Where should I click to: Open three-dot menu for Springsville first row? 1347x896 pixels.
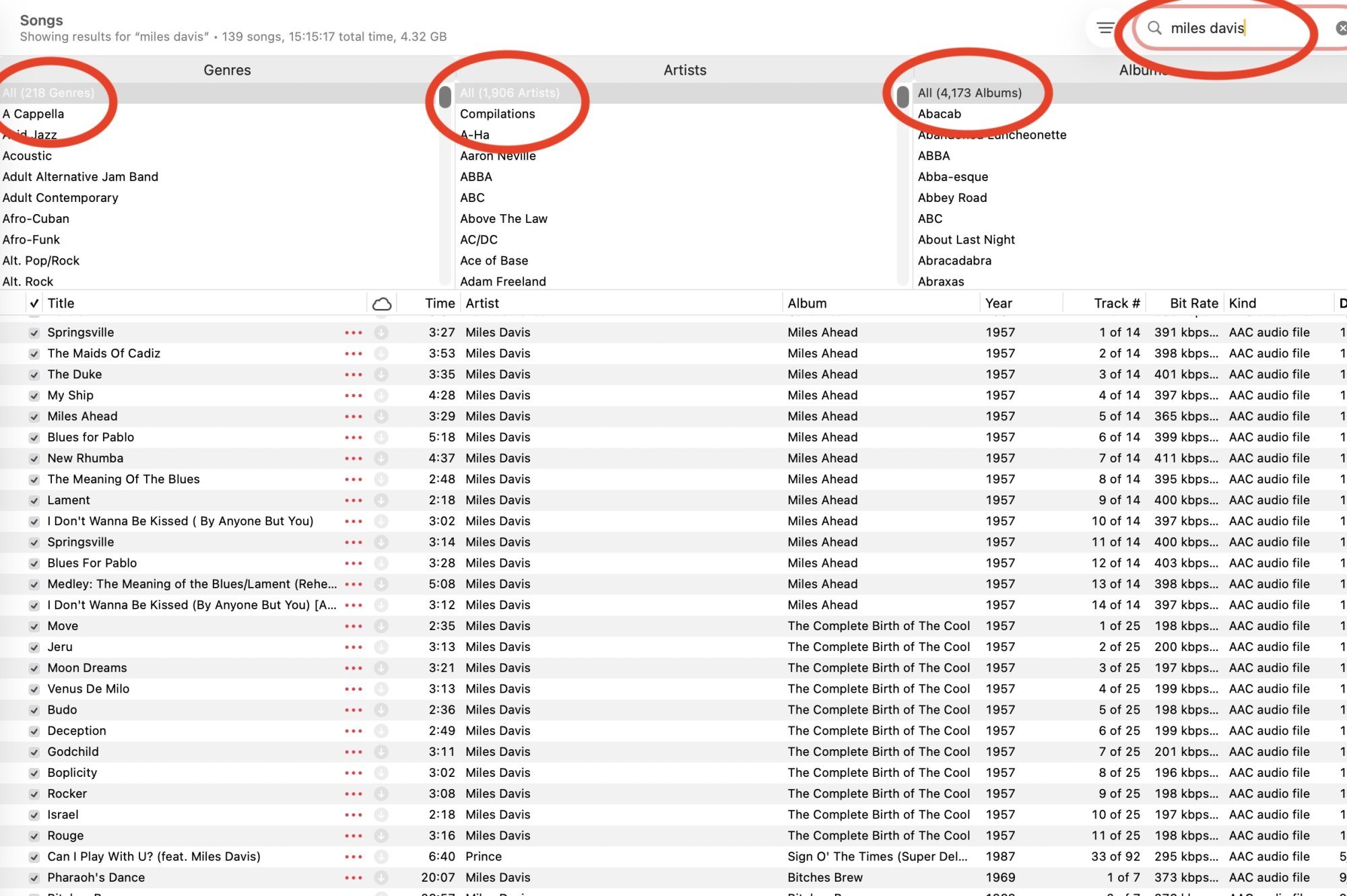pos(354,333)
